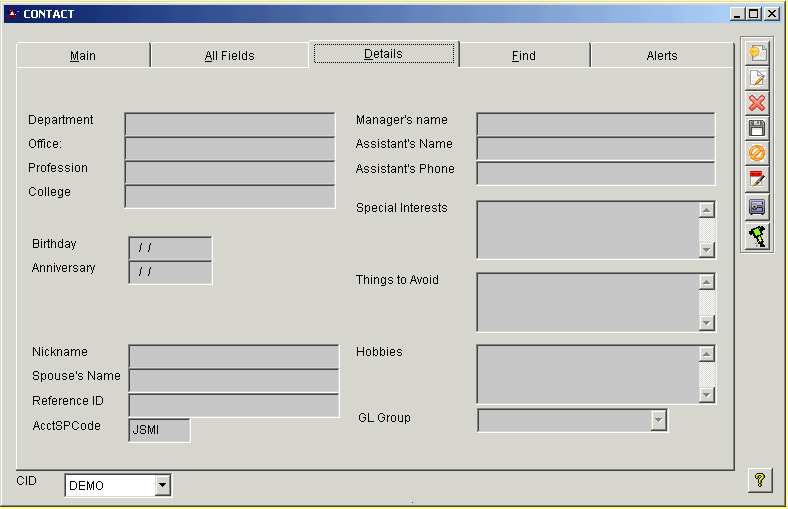This screenshot has height=509, width=788.
Task: Click the orange cancel circle icon
Action: [x=757, y=153]
